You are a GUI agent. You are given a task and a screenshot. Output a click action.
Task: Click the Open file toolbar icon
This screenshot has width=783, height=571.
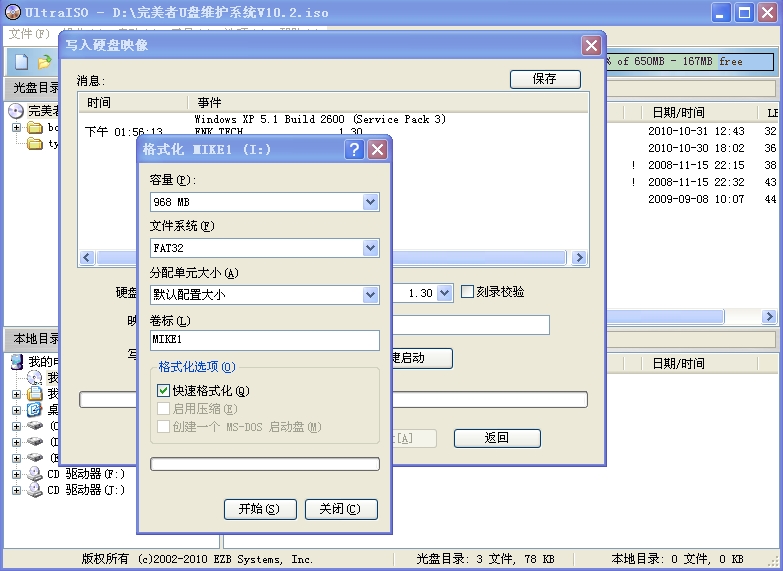[44, 61]
